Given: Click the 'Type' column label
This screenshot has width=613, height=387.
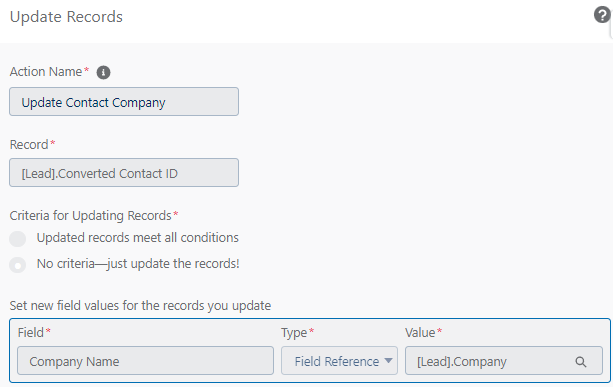Looking at the screenshot, I should coord(294,333).
